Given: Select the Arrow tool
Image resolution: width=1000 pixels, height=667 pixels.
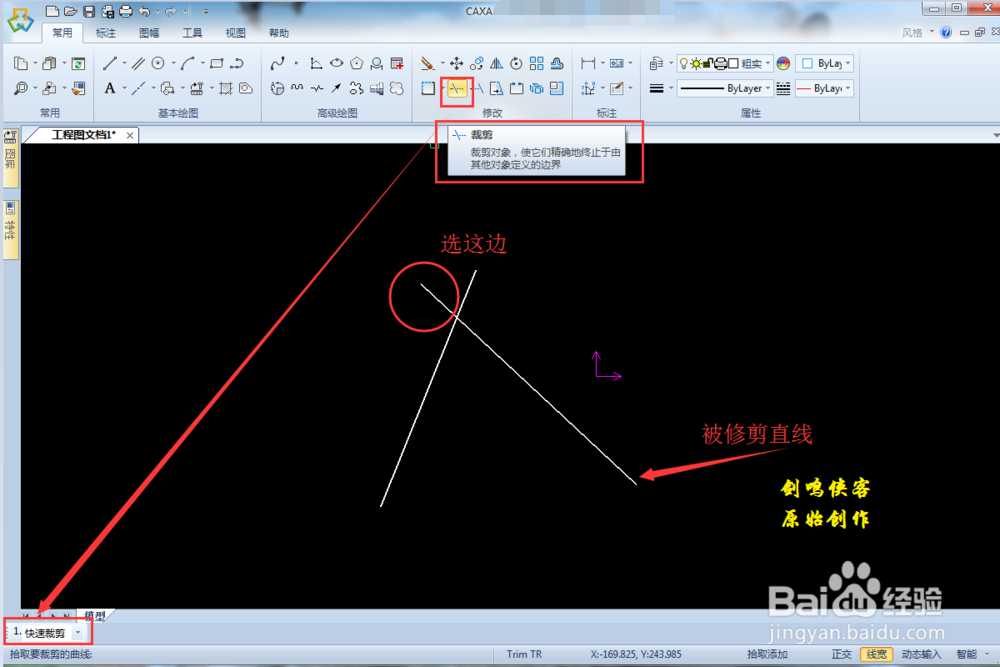Looking at the screenshot, I should click(x=336, y=88).
